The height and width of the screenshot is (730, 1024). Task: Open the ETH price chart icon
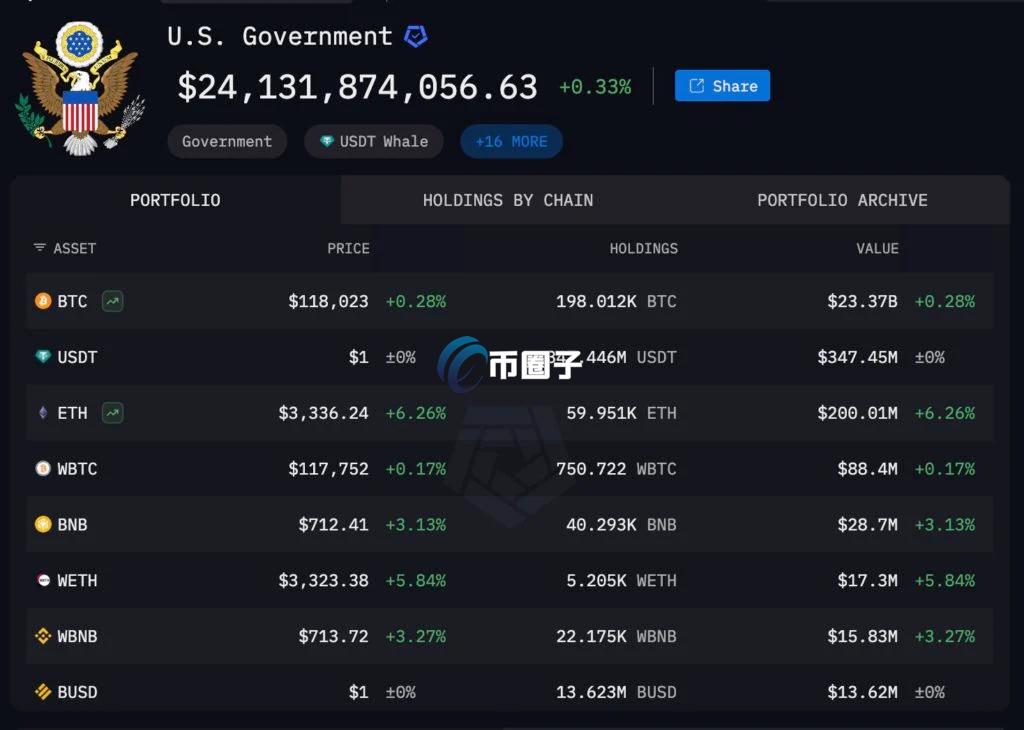112,413
